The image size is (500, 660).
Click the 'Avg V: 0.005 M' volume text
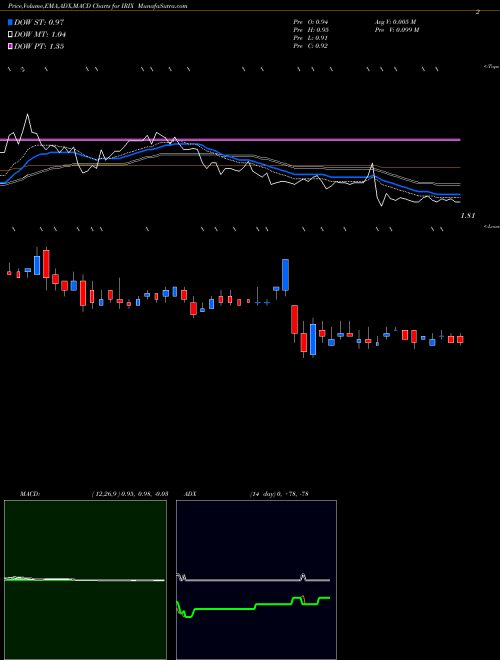point(395,22)
